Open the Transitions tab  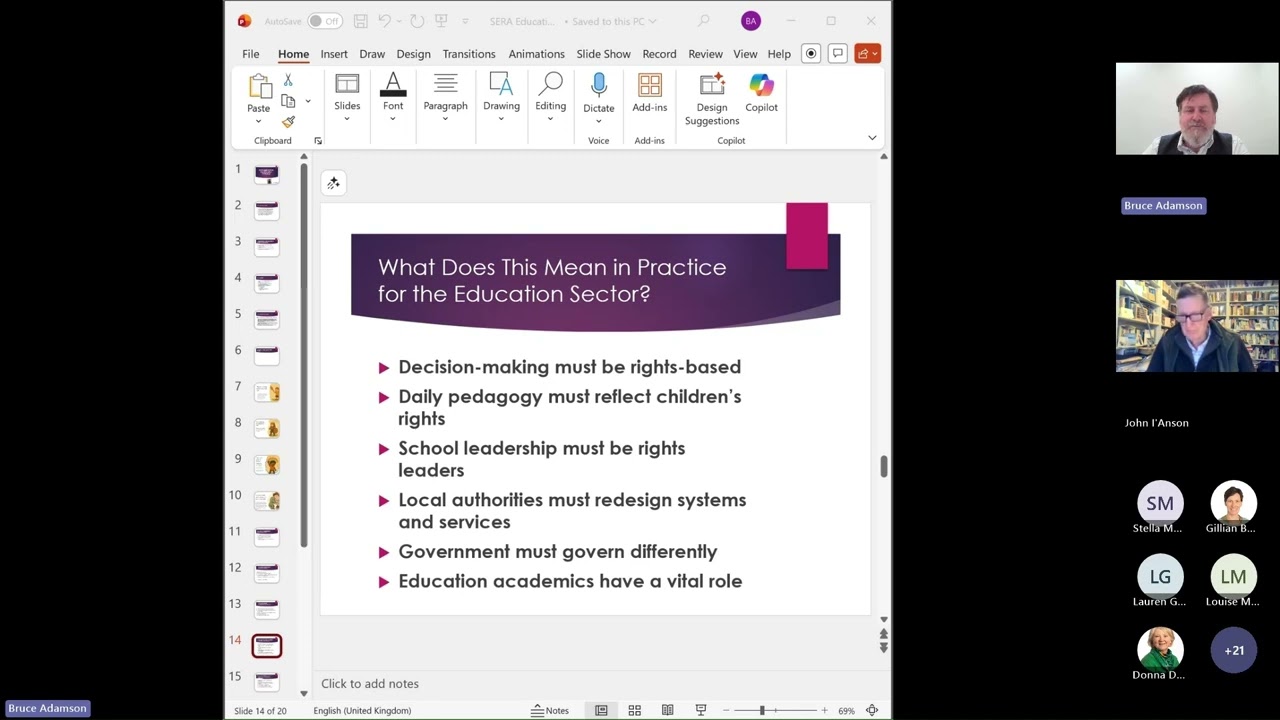tap(469, 54)
